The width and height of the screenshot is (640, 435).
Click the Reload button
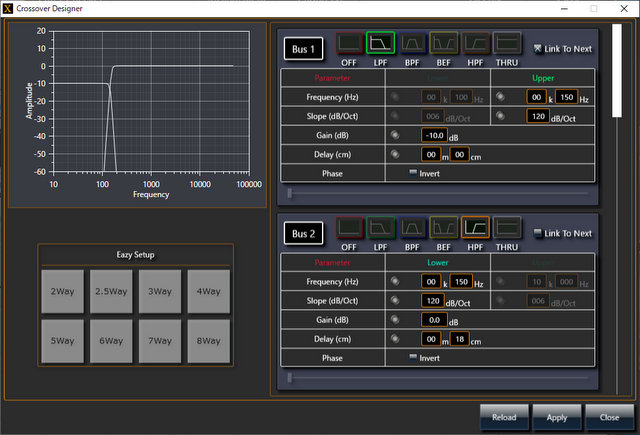(x=504, y=416)
